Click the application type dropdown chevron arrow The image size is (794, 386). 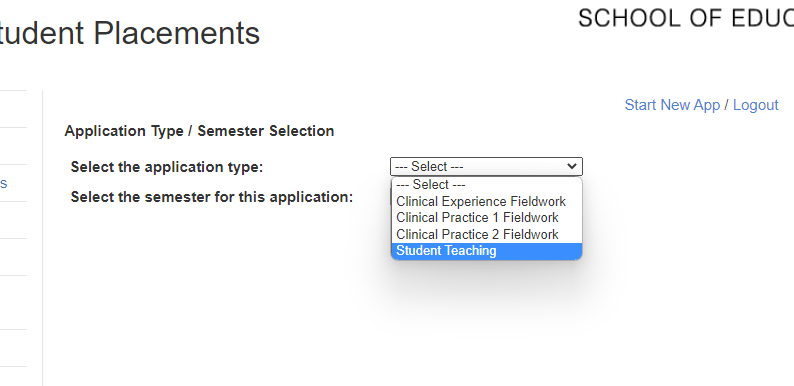(x=572, y=166)
